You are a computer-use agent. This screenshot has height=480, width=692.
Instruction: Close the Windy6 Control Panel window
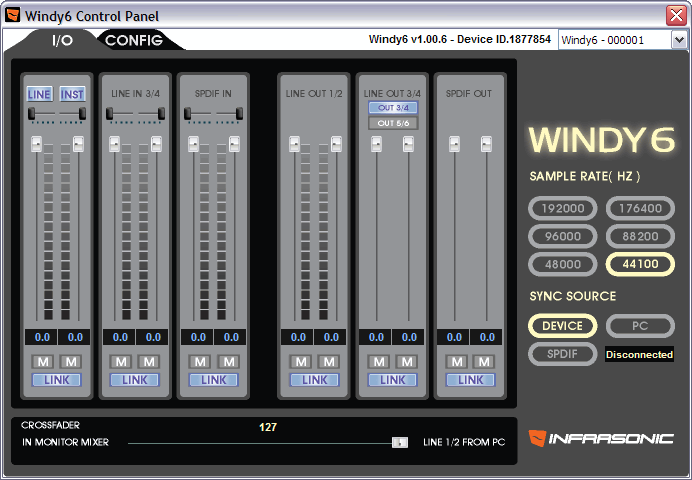(676, 15)
